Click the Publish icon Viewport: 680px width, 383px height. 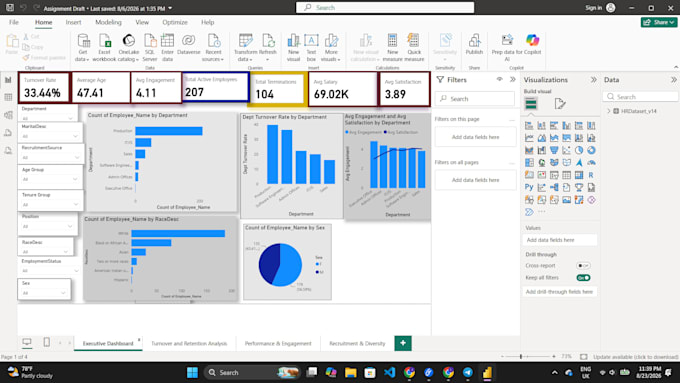[x=474, y=44]
